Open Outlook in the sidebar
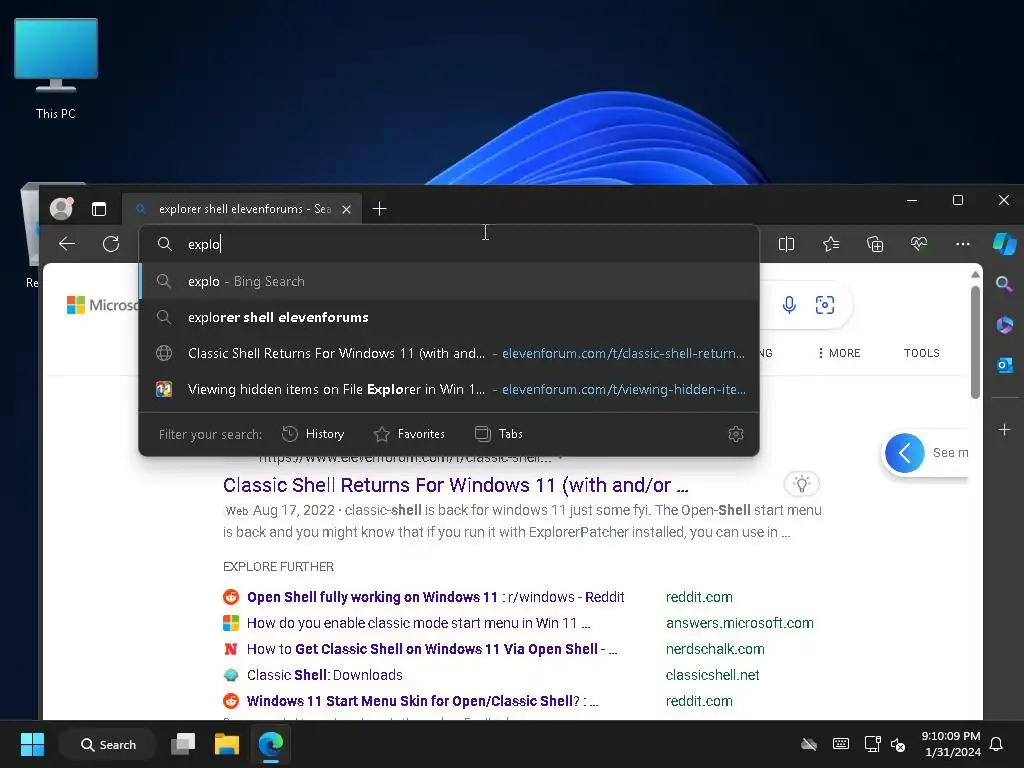This screenshot has width=1024, height=768. 1004,365
